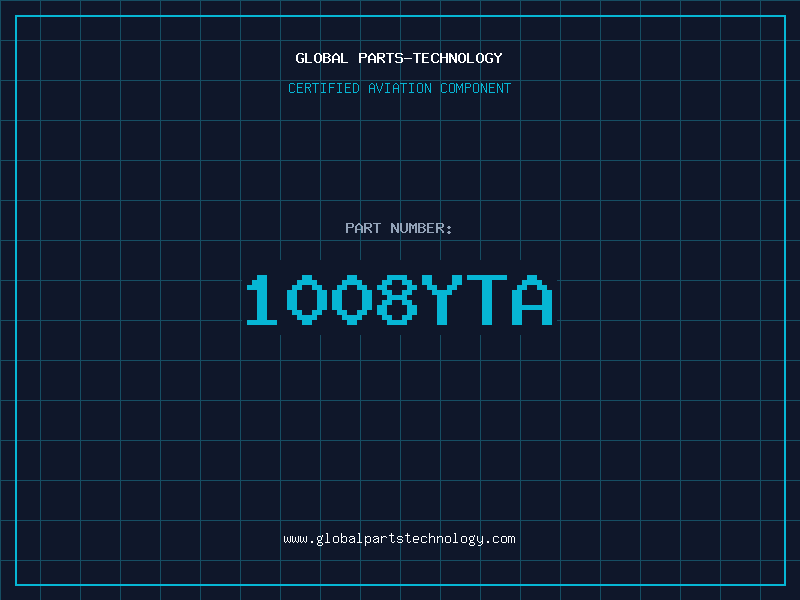Click the PART NUMBER: label

pos(398,228)
